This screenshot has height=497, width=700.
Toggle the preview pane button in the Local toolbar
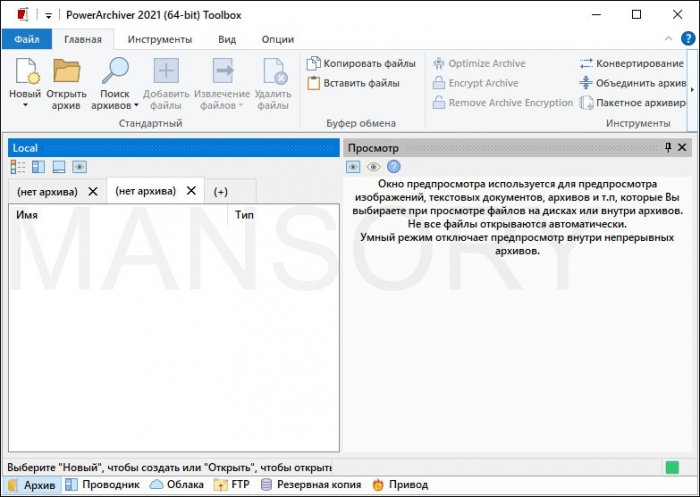point(79,167)
